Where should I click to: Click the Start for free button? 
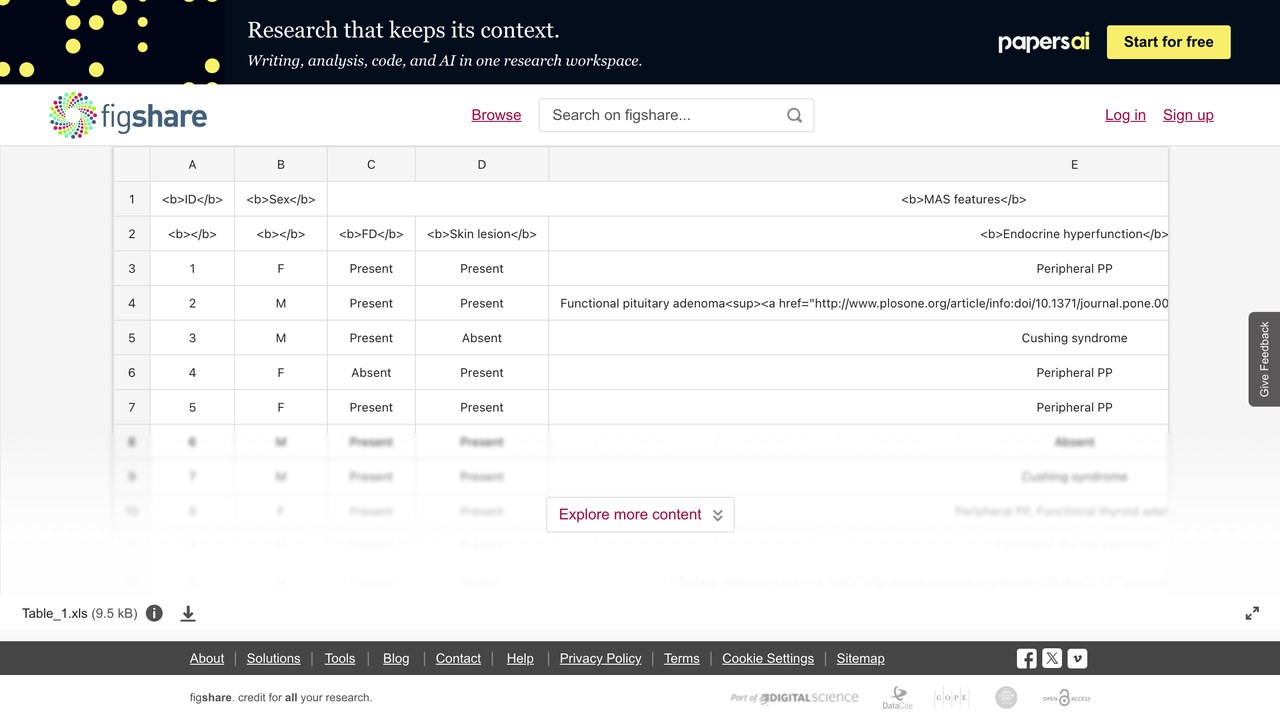click(1168, 42)
